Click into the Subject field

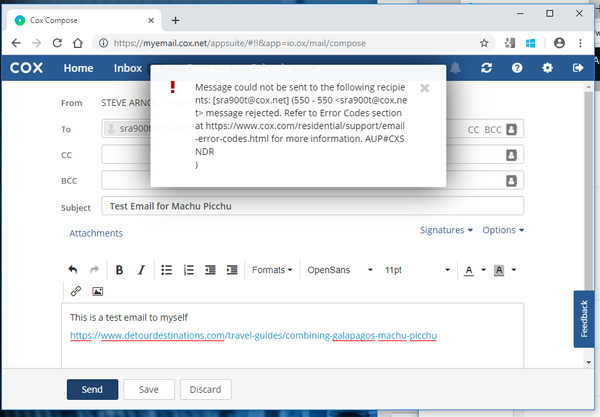[x=313, y=206]
